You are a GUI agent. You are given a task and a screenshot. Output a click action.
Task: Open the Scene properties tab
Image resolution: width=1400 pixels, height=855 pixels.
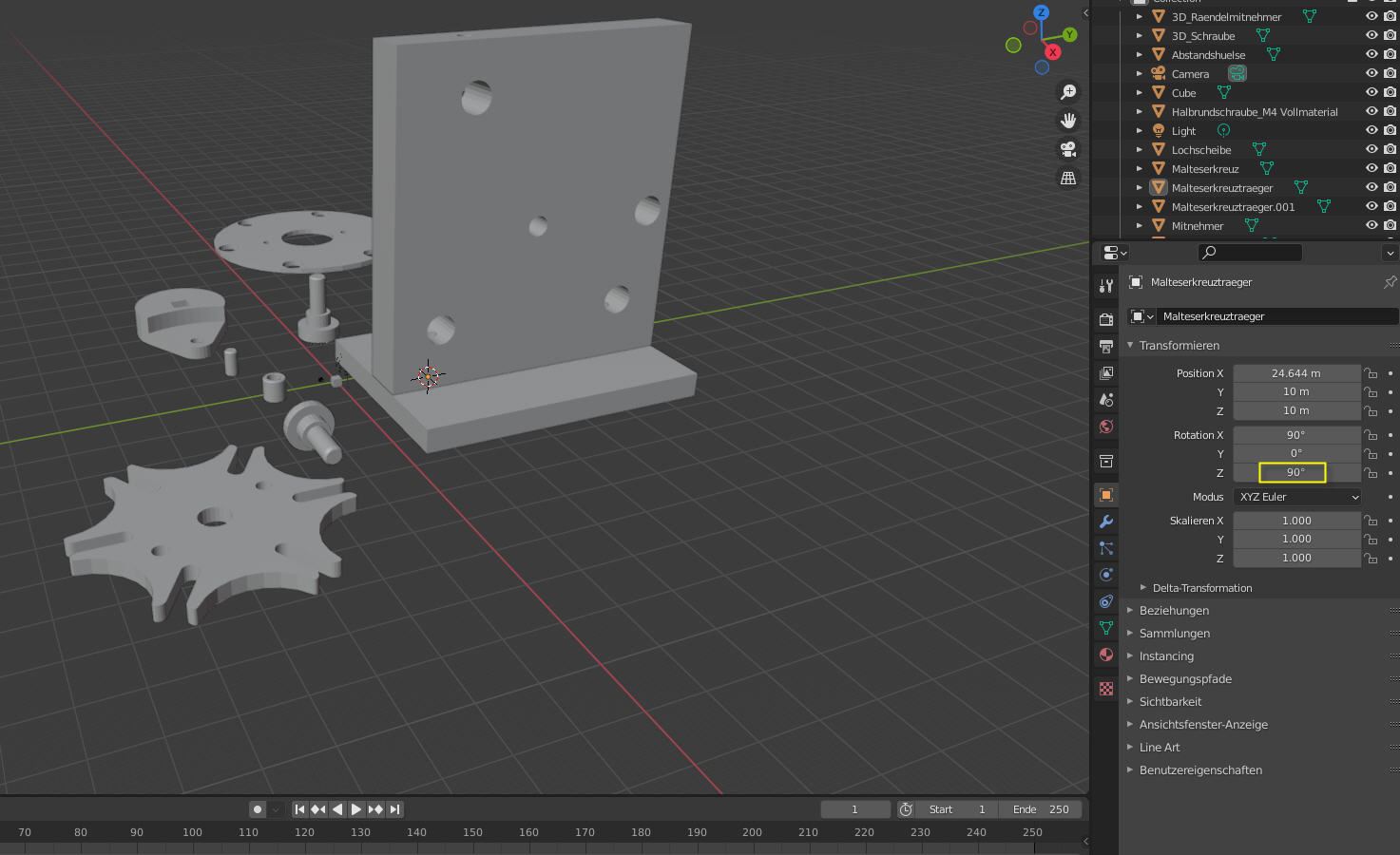[x=1105, y=399]
